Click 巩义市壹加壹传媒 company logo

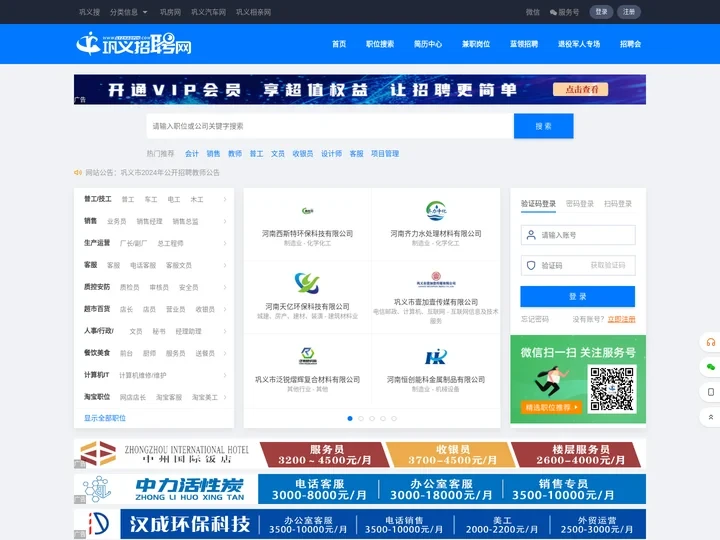tap(436, 279)
